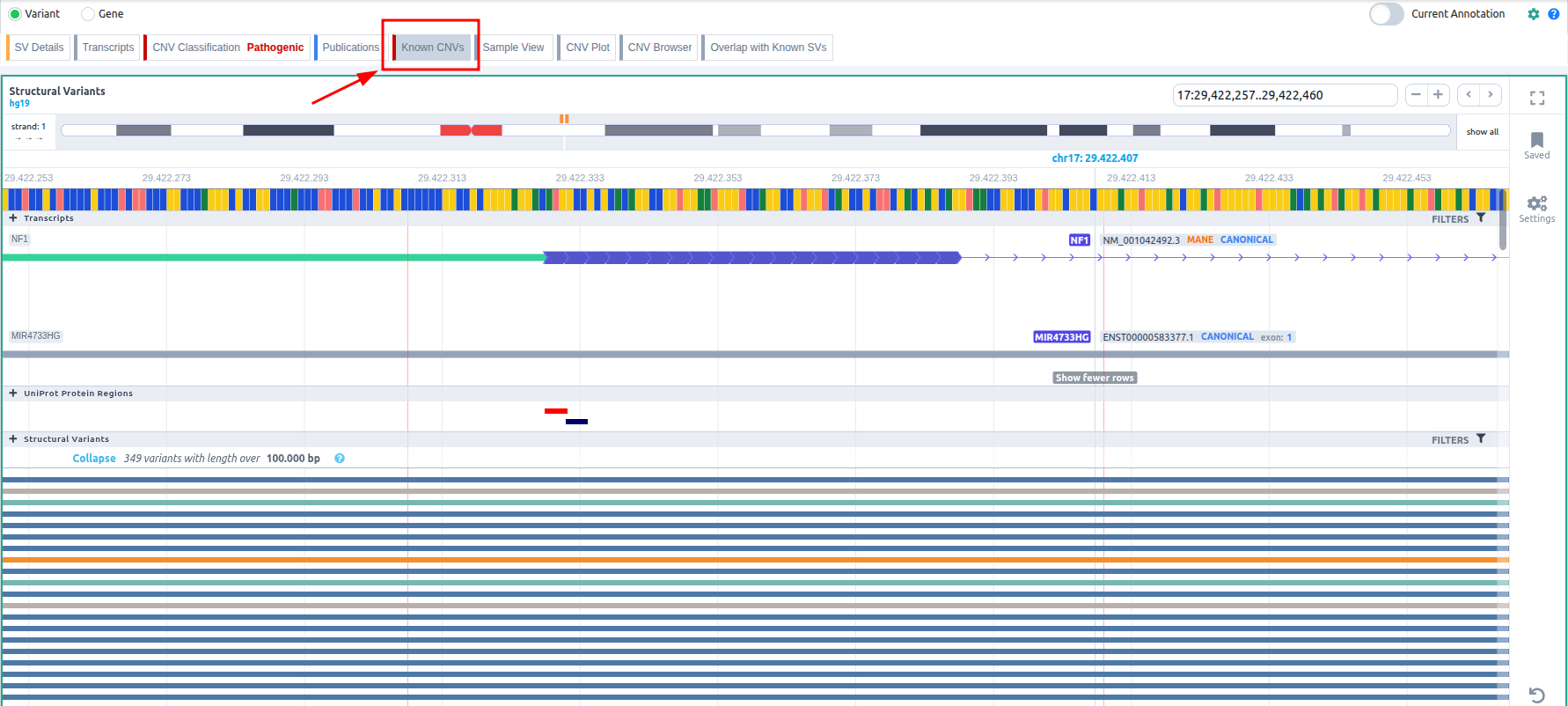Click the genomic coordinates input field
The image size is (1568, 706).
pos(1284,95)
